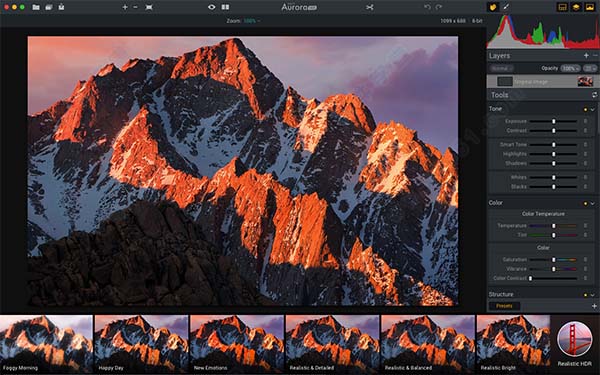Click the Saturation value field
Viewport: 600px width, 375px height.
pyautogui.click(x=585, y=259)
